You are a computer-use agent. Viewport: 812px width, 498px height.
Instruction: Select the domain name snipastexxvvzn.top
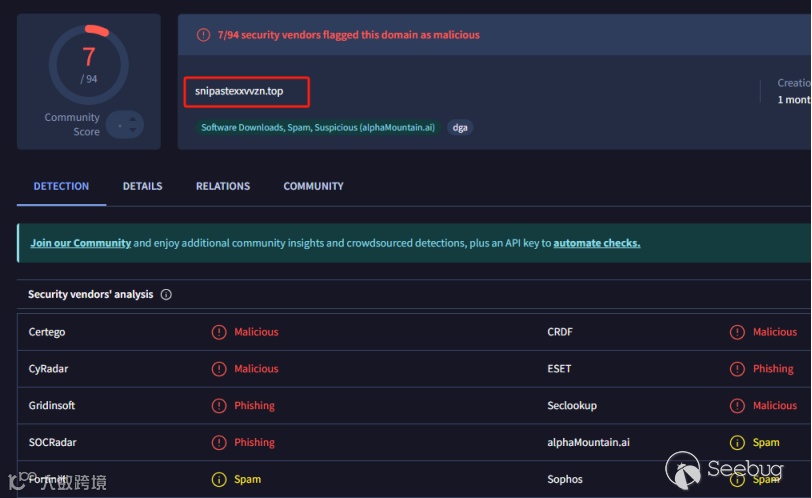point(239,91)
